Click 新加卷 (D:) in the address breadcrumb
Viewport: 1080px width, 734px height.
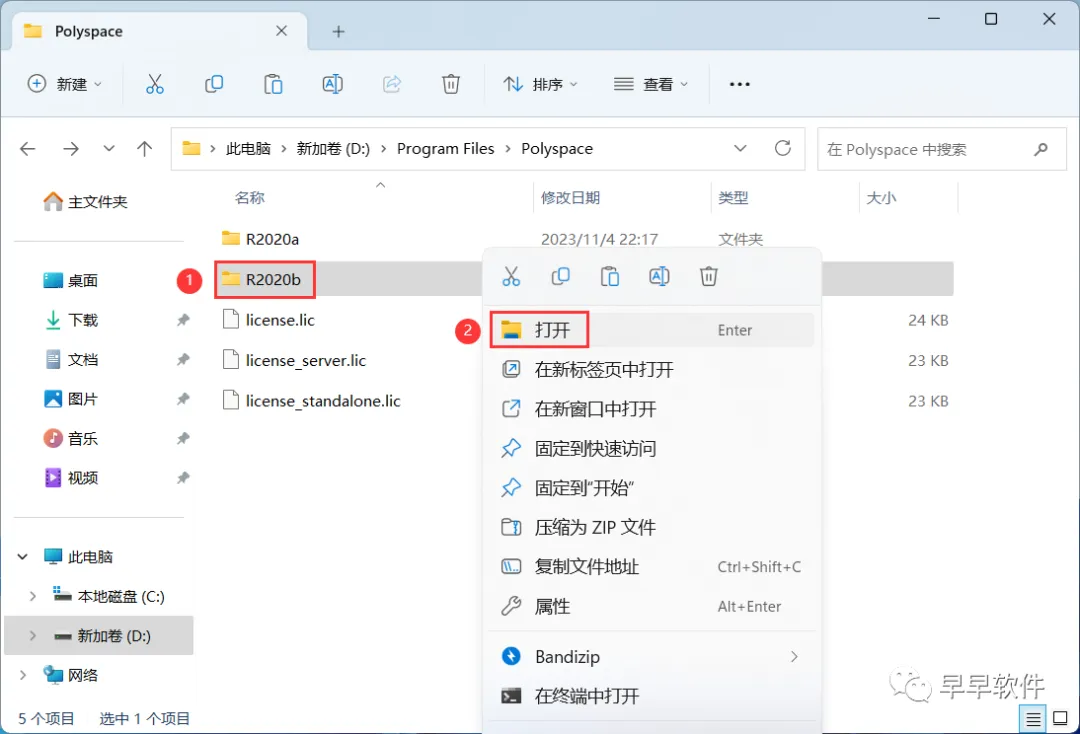click(333, 149)
